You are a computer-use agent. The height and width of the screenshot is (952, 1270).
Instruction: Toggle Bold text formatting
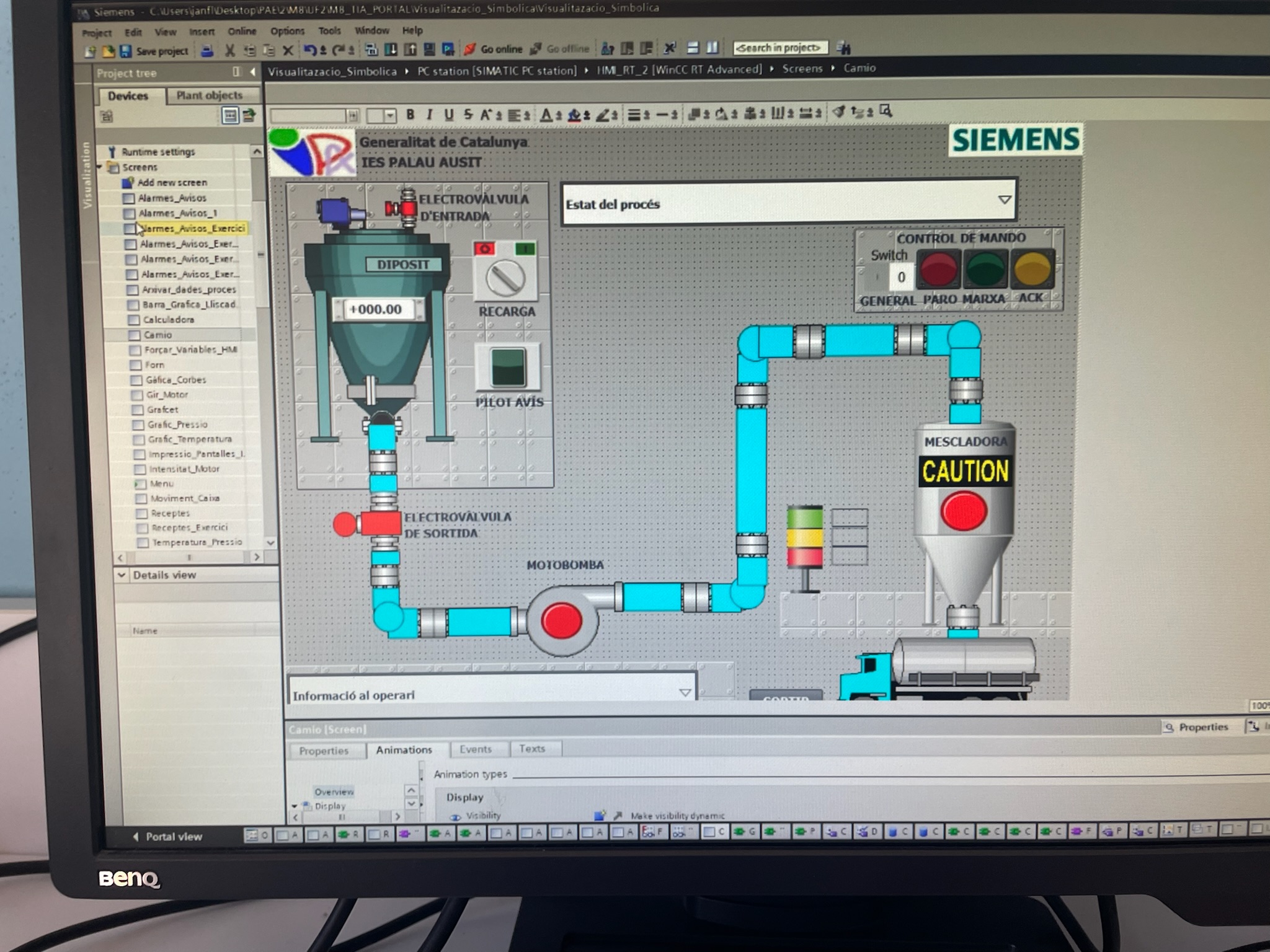pos(410,115)
